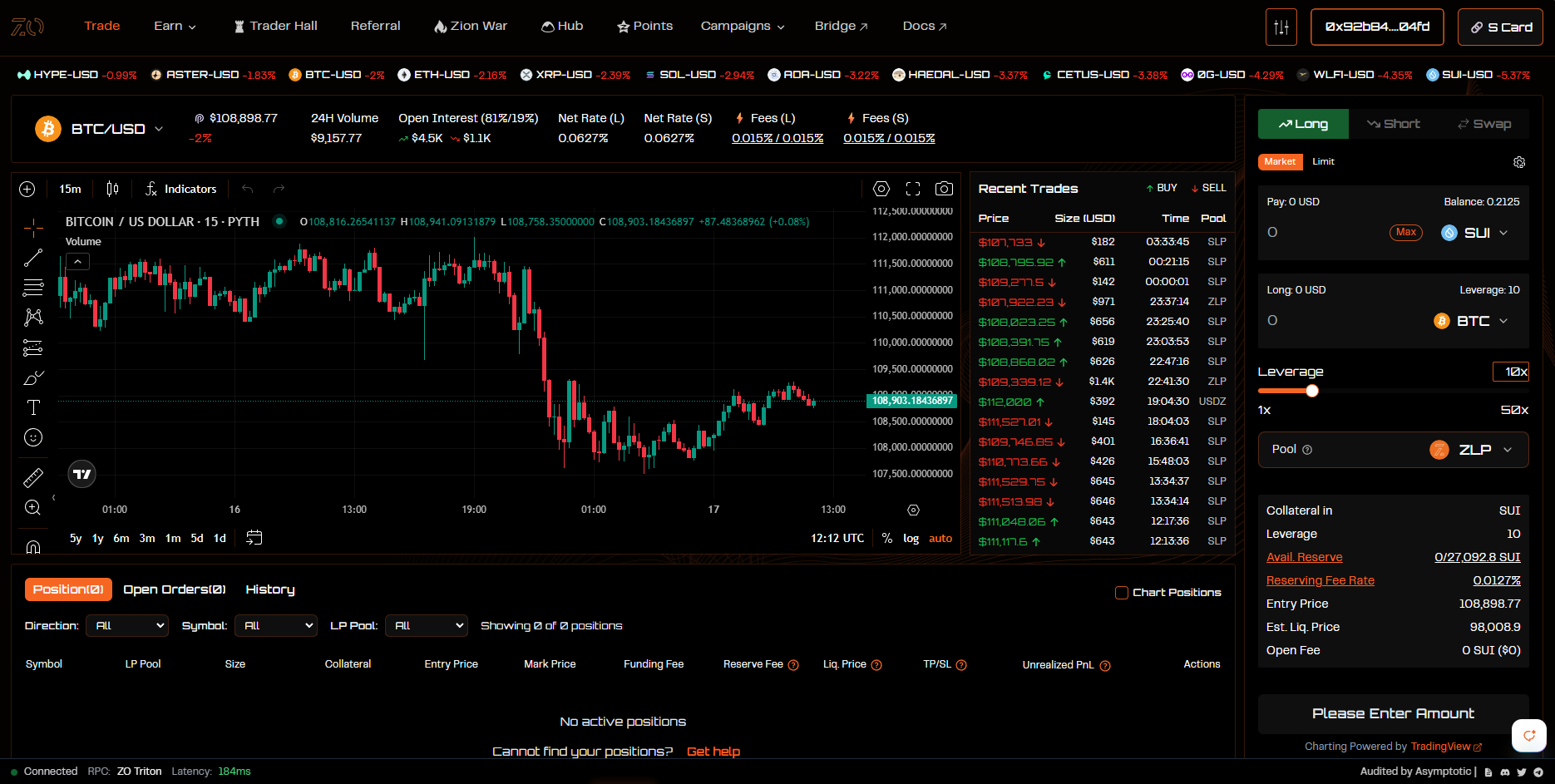This screenshot has width=1555, height=784.
Task: Open the Indicators dialog on the chart
Action: point(180,189)
